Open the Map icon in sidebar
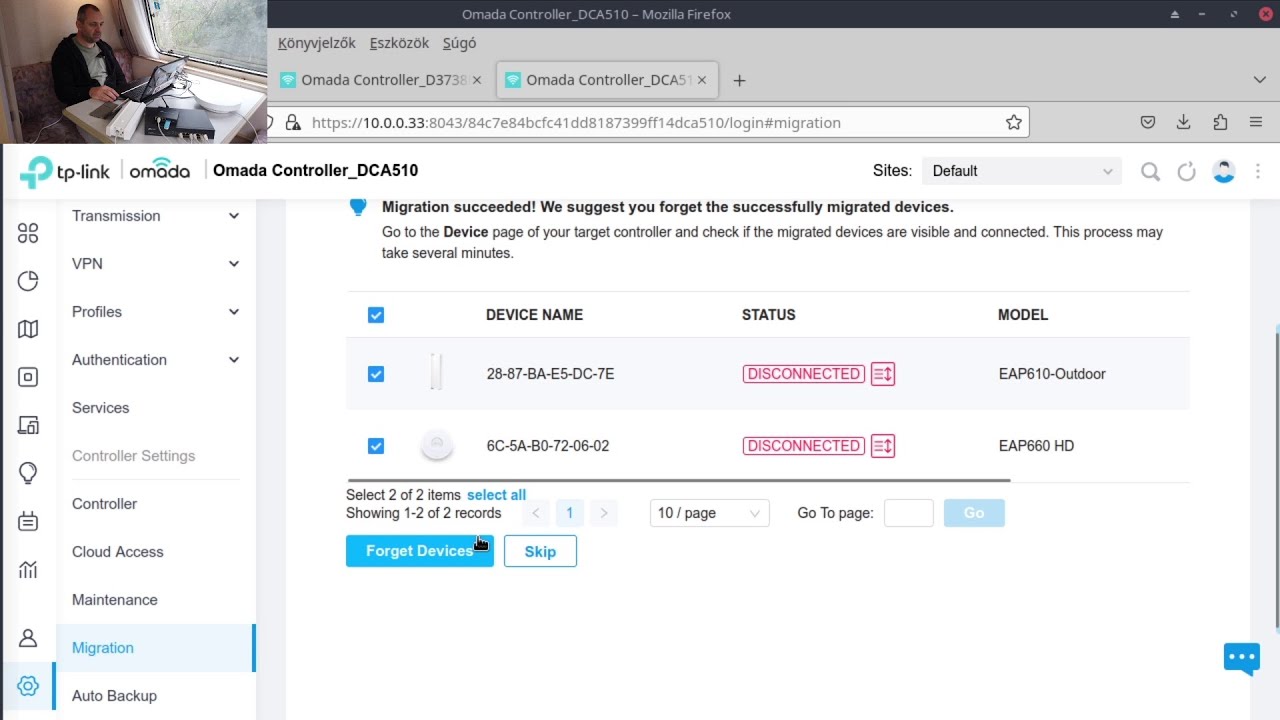This screenshot has width=1280, height=720. tap(28, 329)
